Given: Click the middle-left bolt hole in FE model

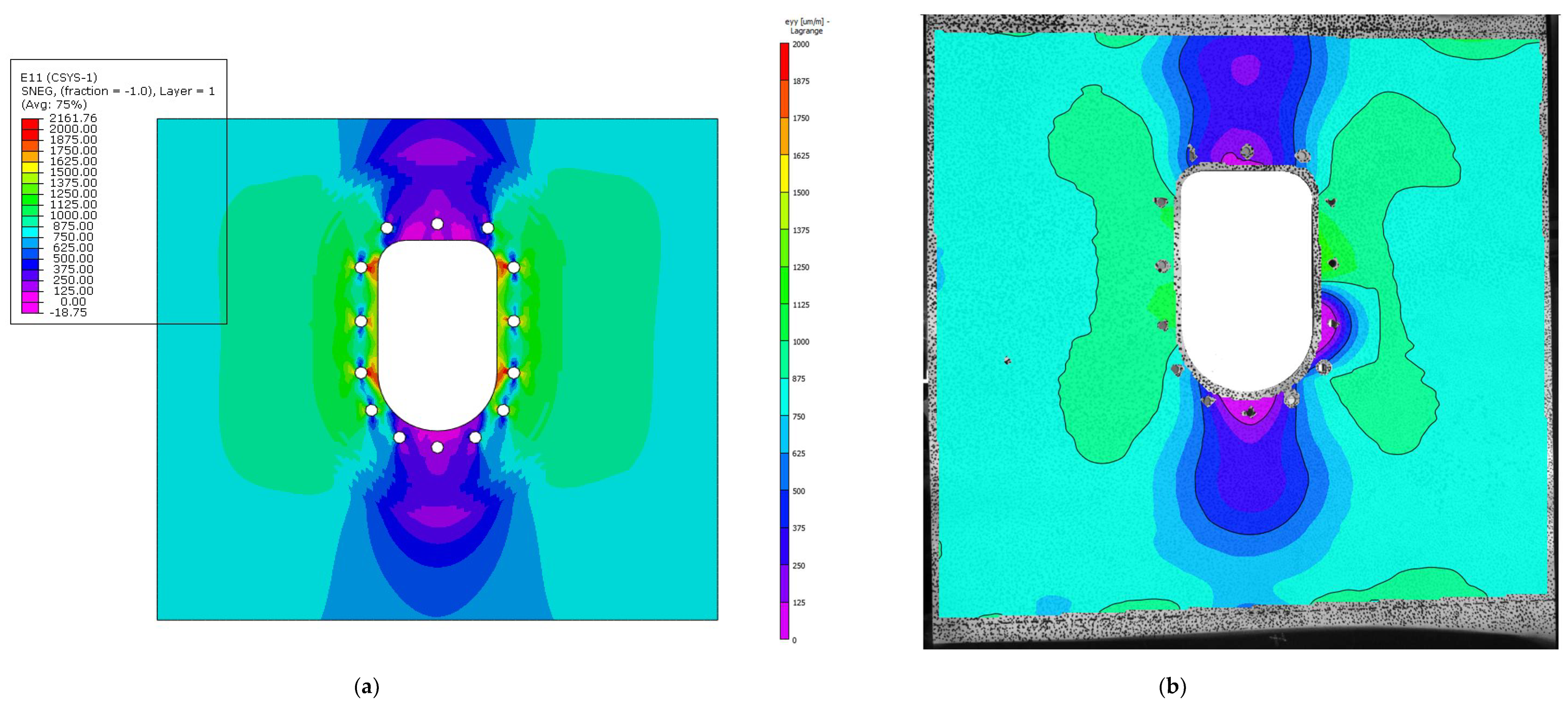Looking at the screenshot, I should pos(361,321).
